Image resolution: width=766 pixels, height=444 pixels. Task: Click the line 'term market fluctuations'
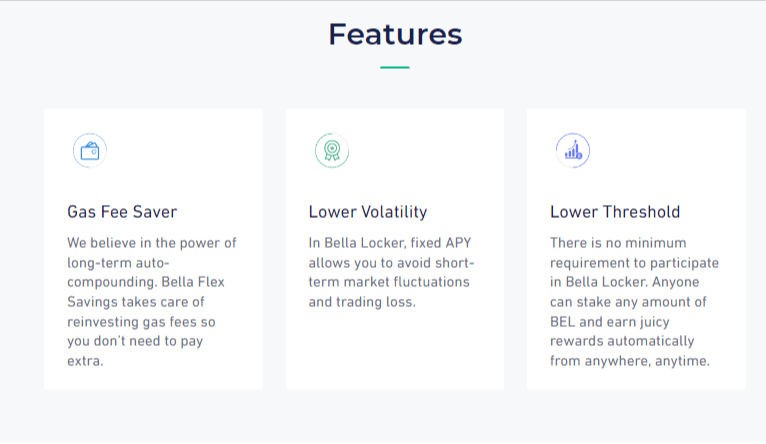coord(389,282)
